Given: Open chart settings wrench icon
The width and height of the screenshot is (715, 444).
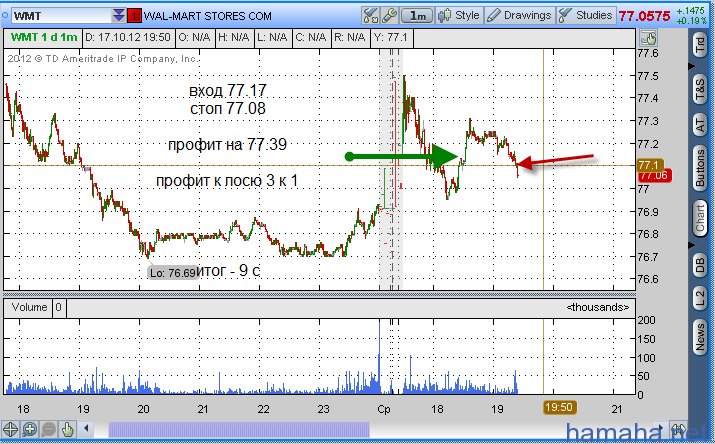Looking at the screenshot, I should (389, 16).
